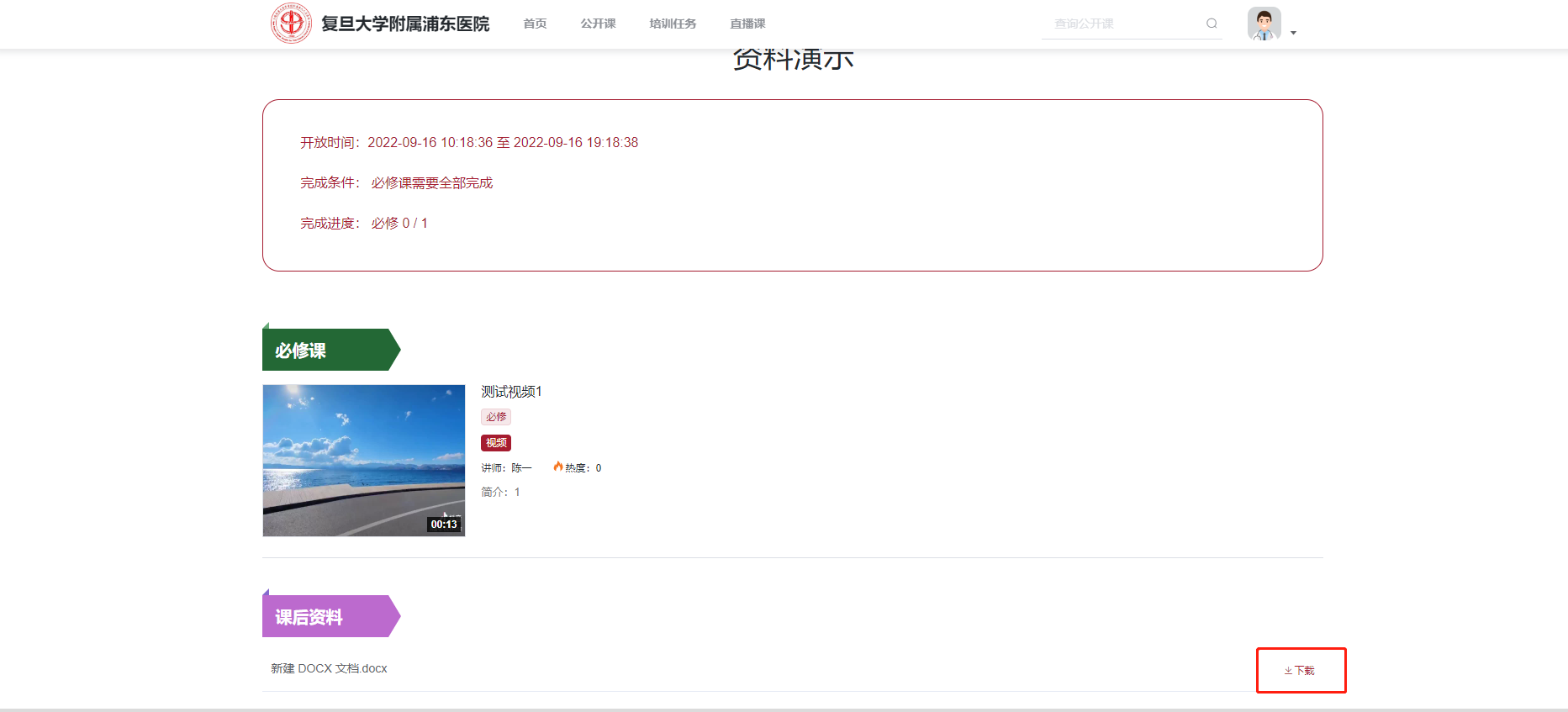1568x712 pixels.
Task: Click the 必修 tag label
Action: tap(496, 417)
